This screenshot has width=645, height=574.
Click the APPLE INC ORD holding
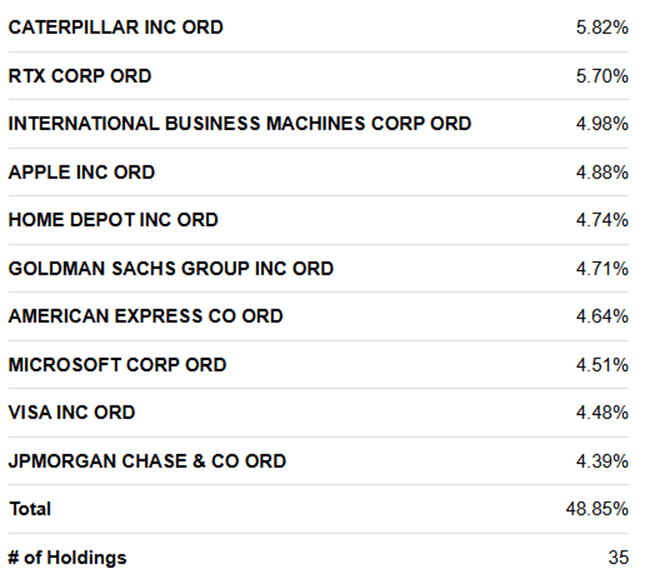point(82,172)
